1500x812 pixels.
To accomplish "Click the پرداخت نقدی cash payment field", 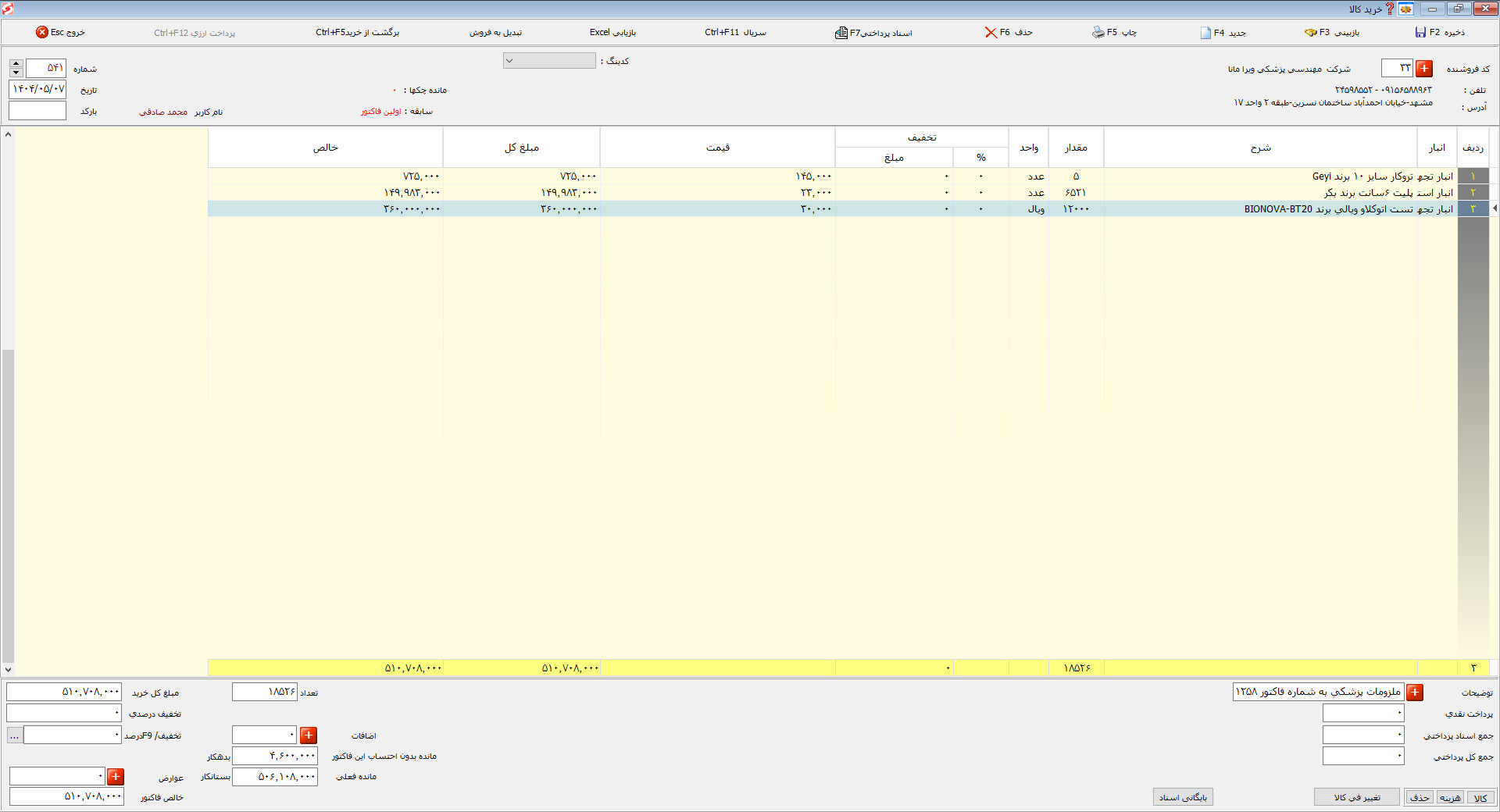I will 1363,713.
